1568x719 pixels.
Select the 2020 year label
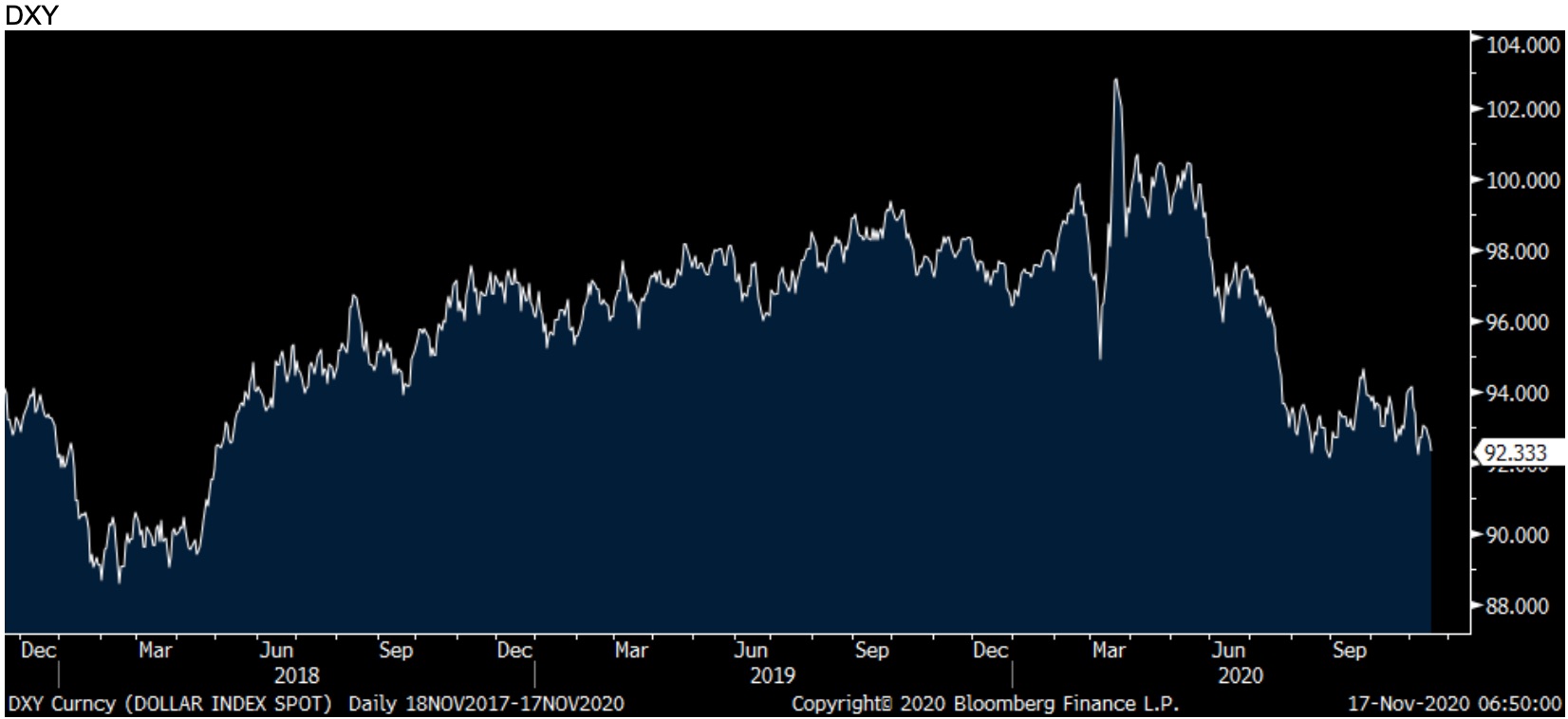pyautogui.click(x=1241, y=676)
